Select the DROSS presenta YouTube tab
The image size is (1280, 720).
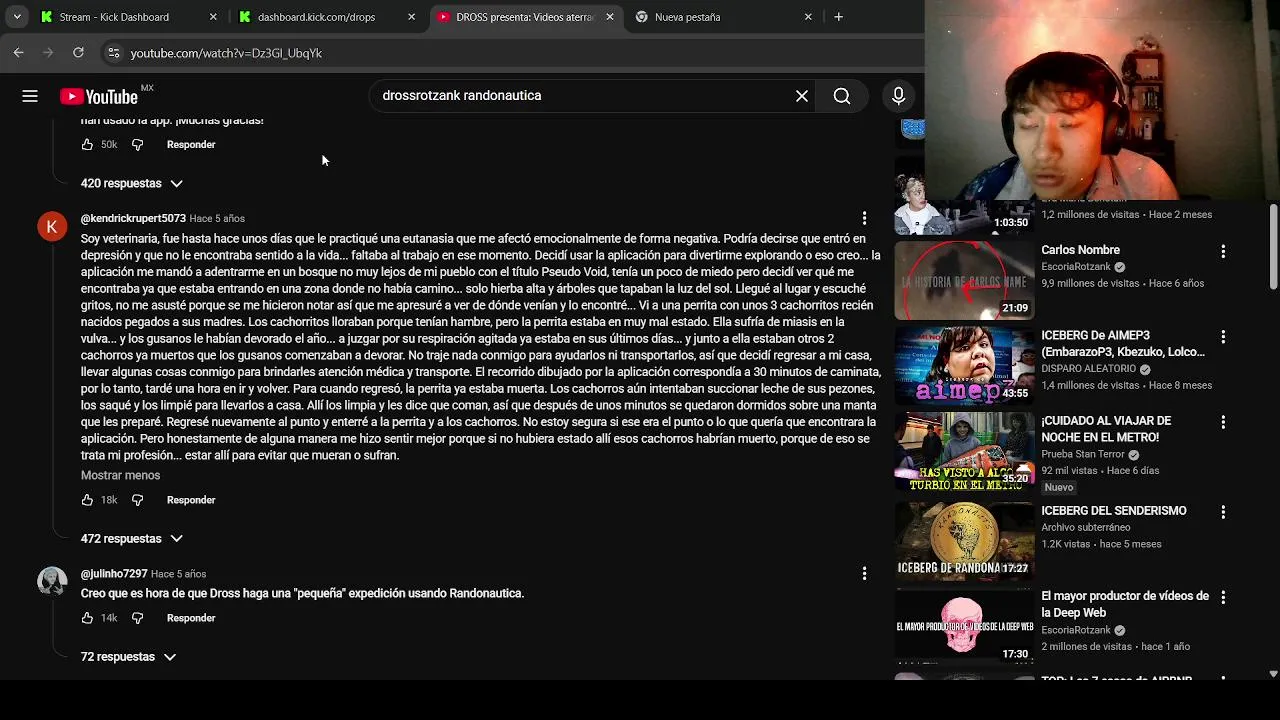[525, 17]
